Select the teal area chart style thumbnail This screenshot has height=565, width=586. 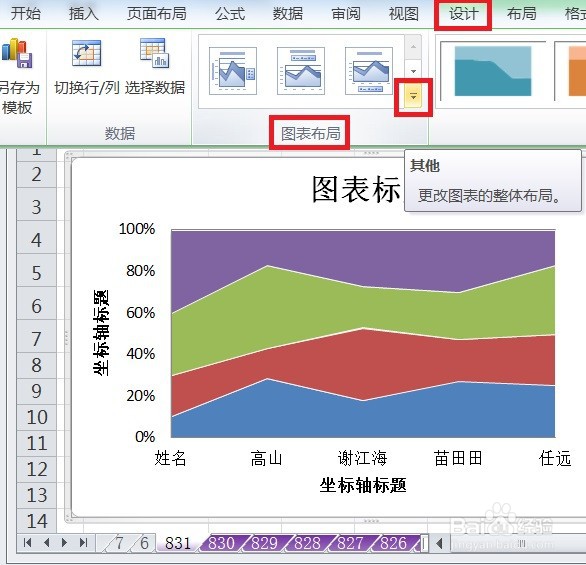click(493, 71)
